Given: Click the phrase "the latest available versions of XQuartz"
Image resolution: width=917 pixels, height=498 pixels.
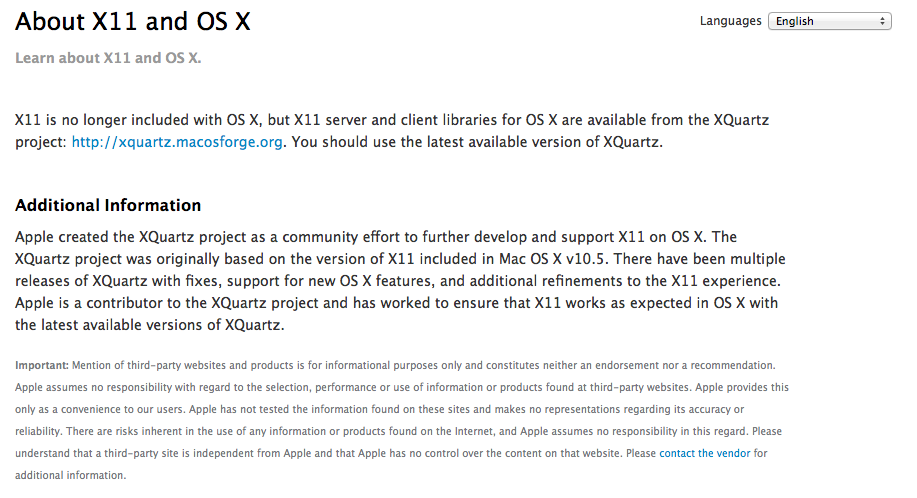Looking at the screenshot, I should pos(150,325).
